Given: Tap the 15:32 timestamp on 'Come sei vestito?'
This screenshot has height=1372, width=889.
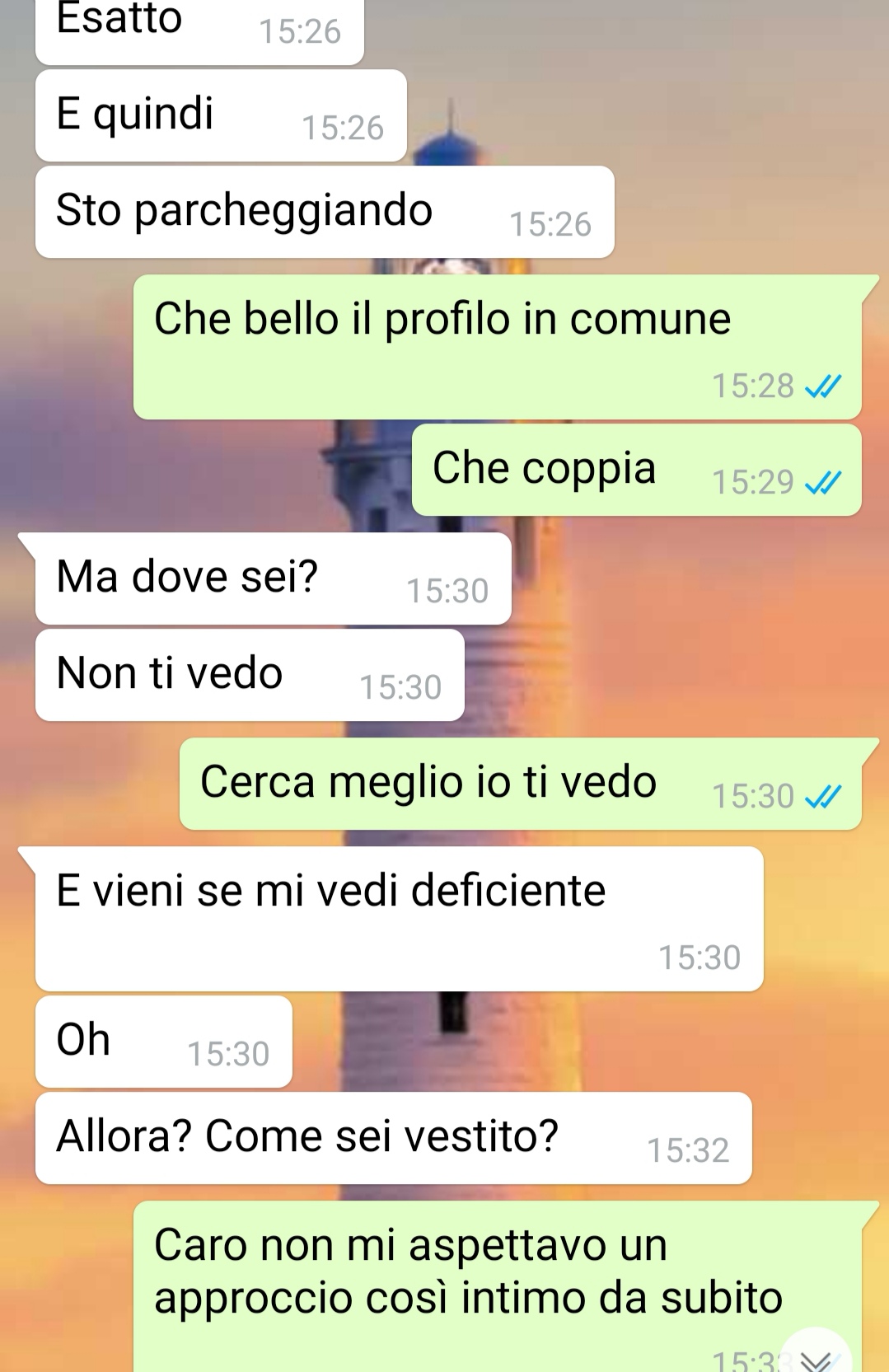Looking at the screenshot, I should pyautogui.click(x=688, y=1150).
